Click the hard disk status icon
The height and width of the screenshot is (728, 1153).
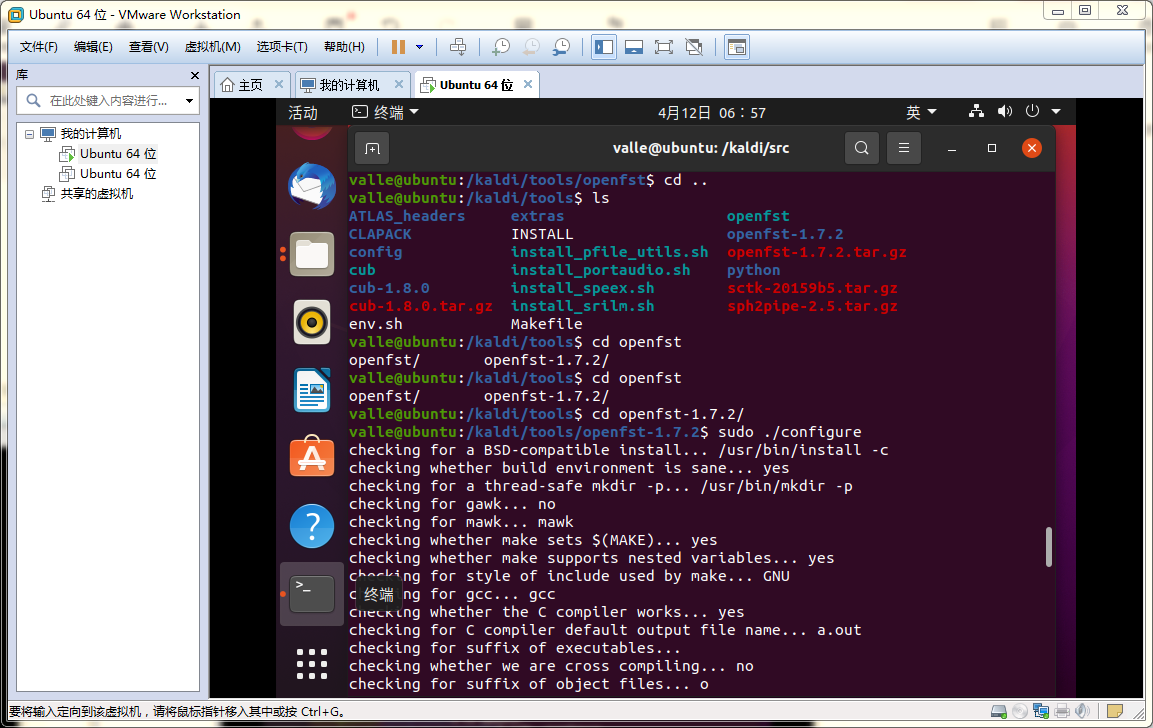pyautogui.click(x=999, y=711)
